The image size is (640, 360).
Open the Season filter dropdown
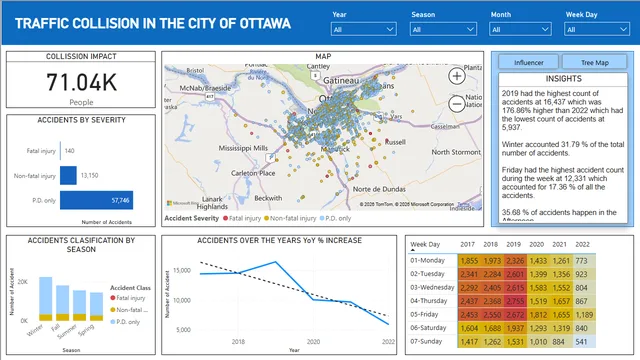point(443,29)
